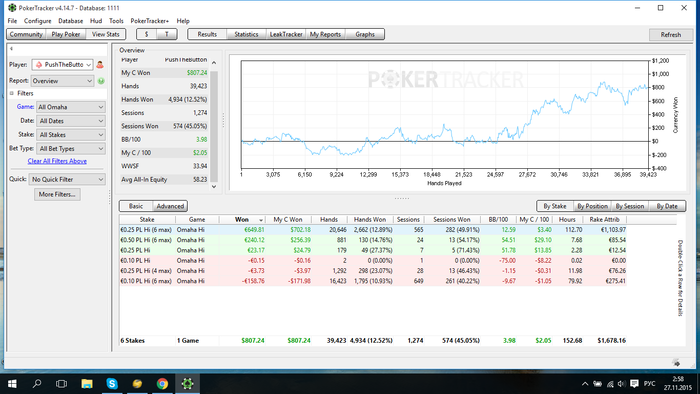Open taskbar search magnifier
This screenshot has width=700, height=394.
click(x=37, y=384)
